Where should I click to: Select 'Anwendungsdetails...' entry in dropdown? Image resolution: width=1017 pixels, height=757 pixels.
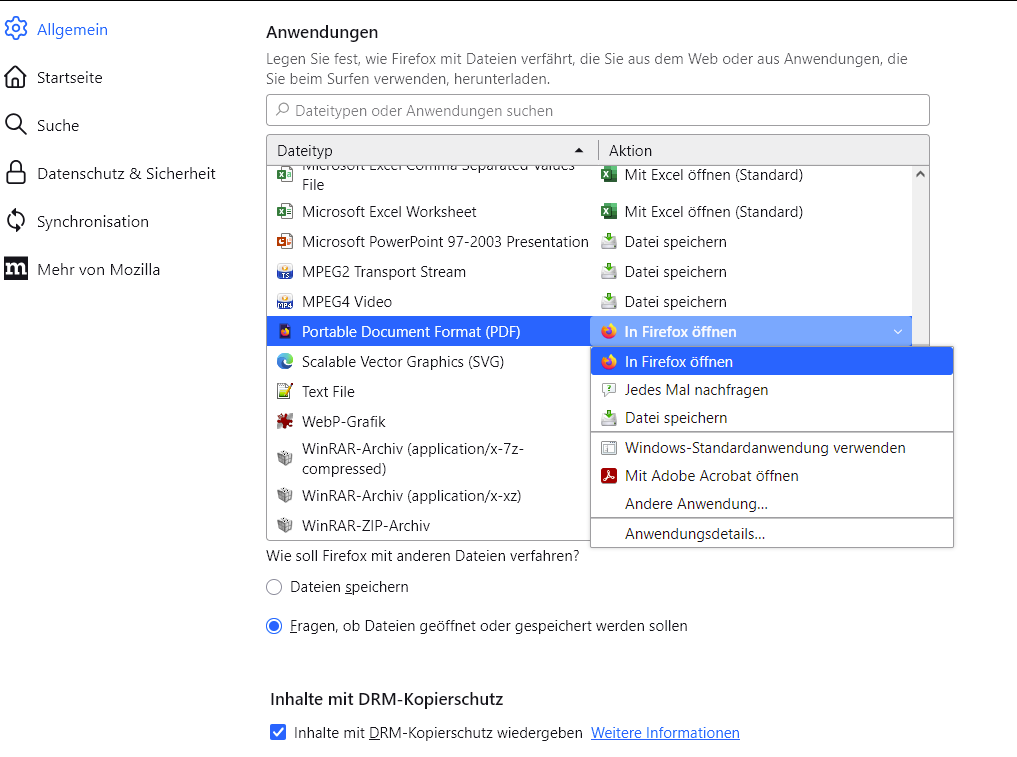click(x=695, y=534)
